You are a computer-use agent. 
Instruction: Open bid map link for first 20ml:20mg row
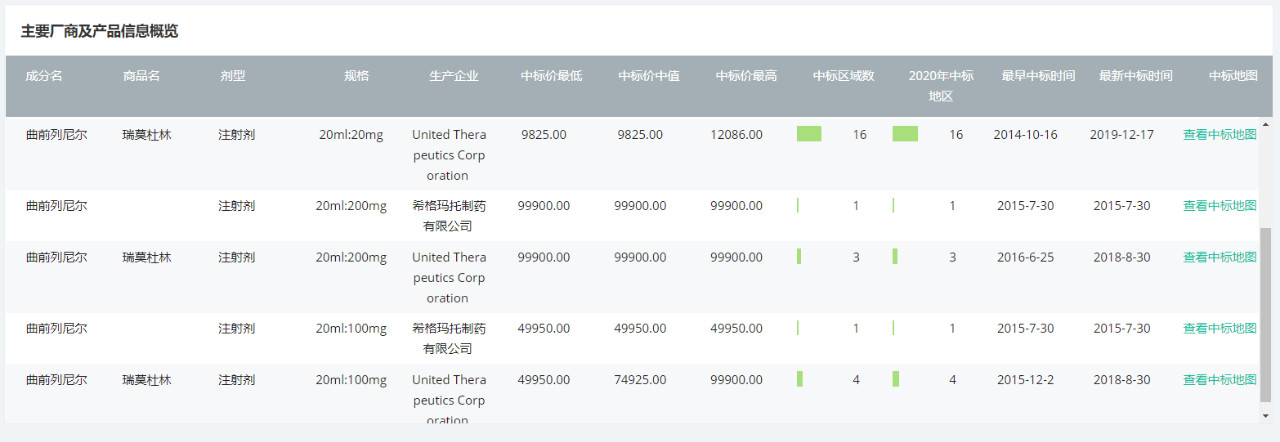tap(1219, 135)
